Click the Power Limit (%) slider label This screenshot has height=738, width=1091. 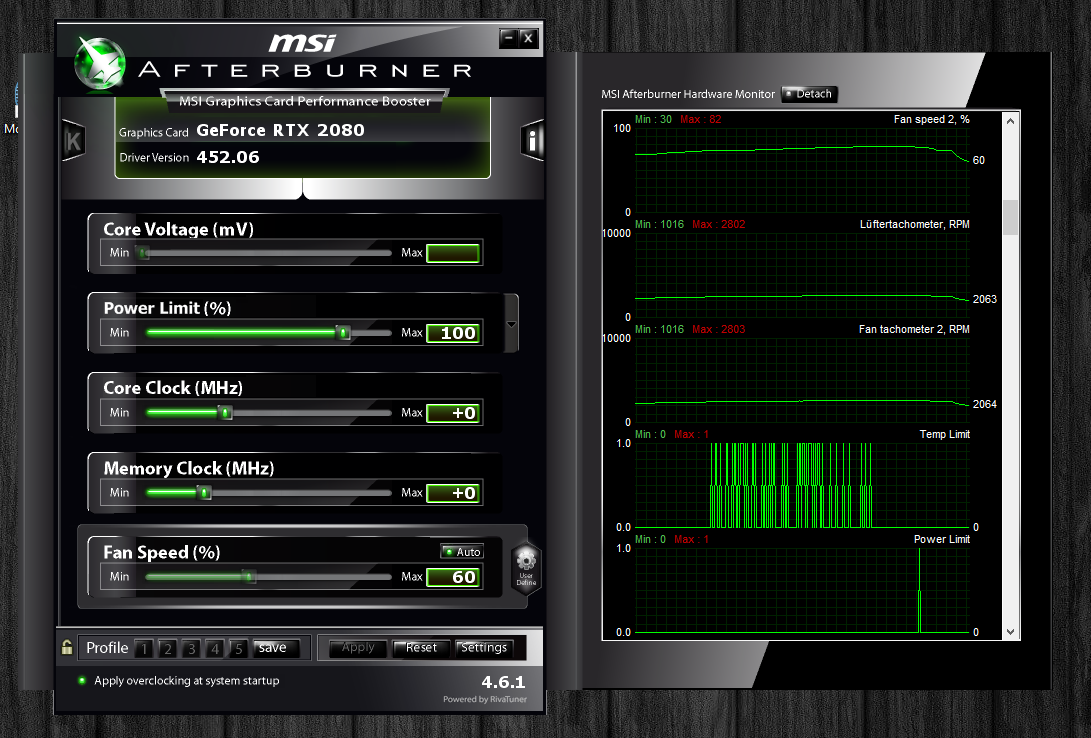tap(167, 308)
